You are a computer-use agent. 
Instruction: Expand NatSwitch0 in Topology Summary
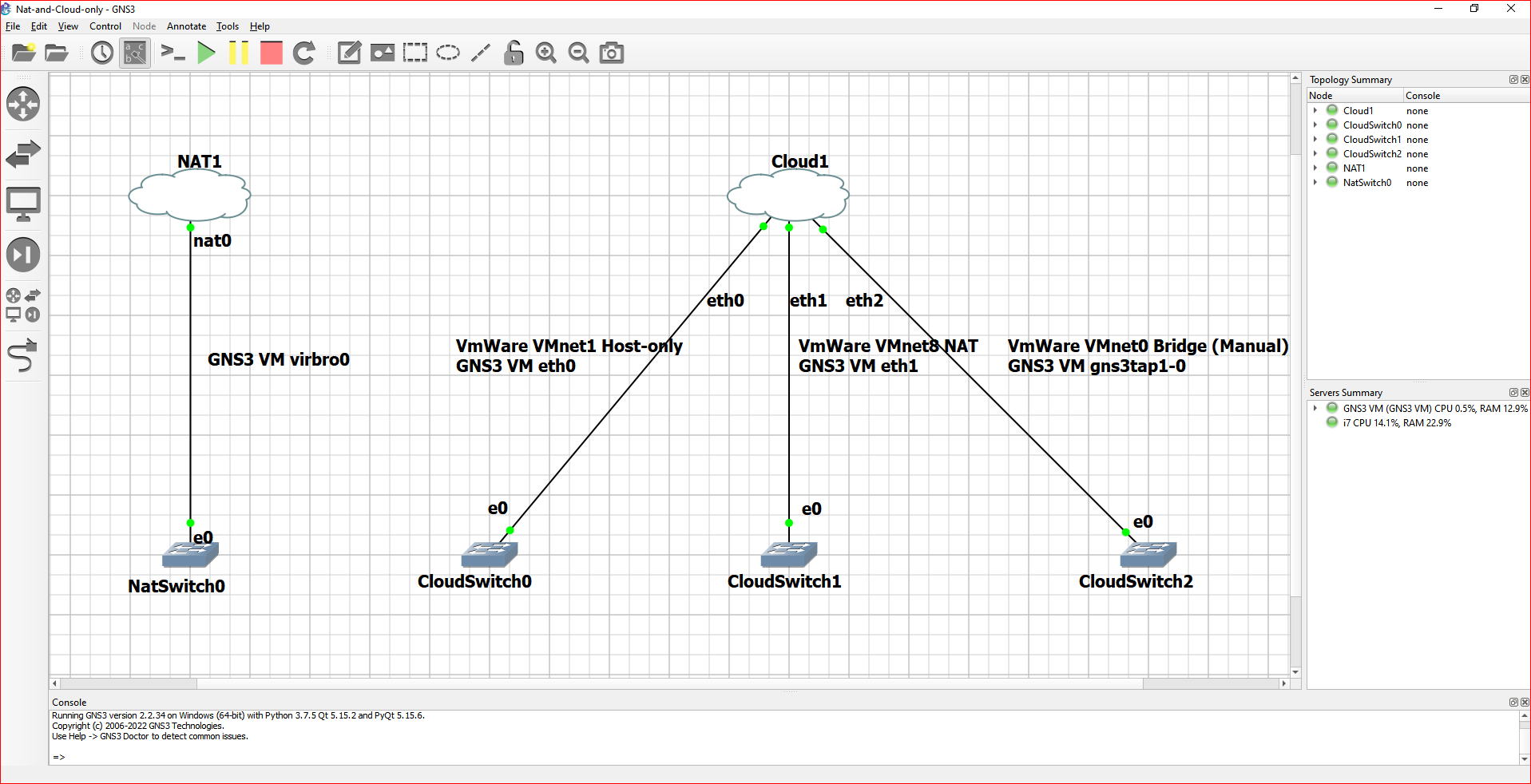(x=1315, y=183)
